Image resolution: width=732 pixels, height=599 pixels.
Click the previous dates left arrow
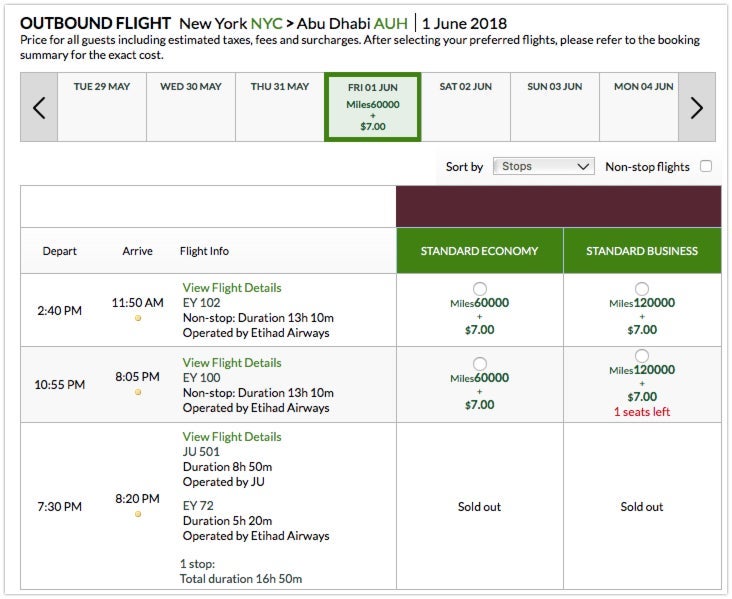pos(39,107)
